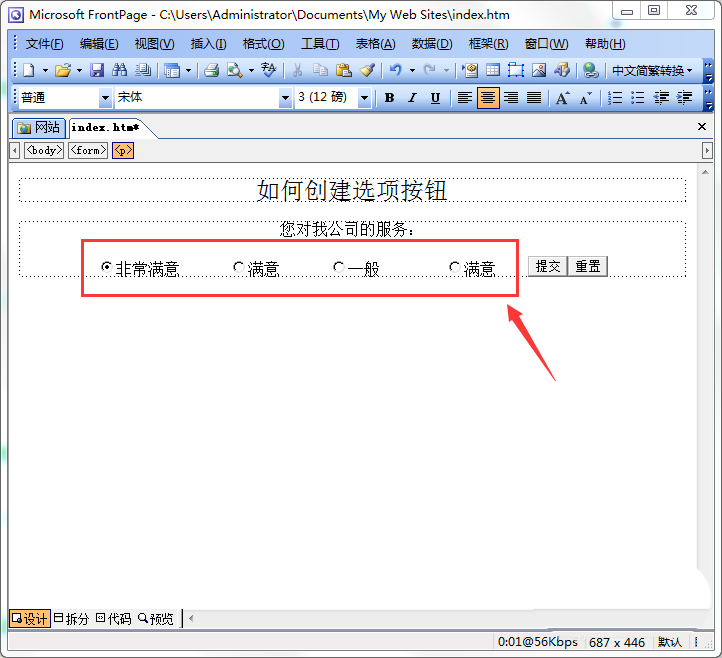Apply bold formatting
The height and width of the screenshot is (658, 722).
[390, 98]
